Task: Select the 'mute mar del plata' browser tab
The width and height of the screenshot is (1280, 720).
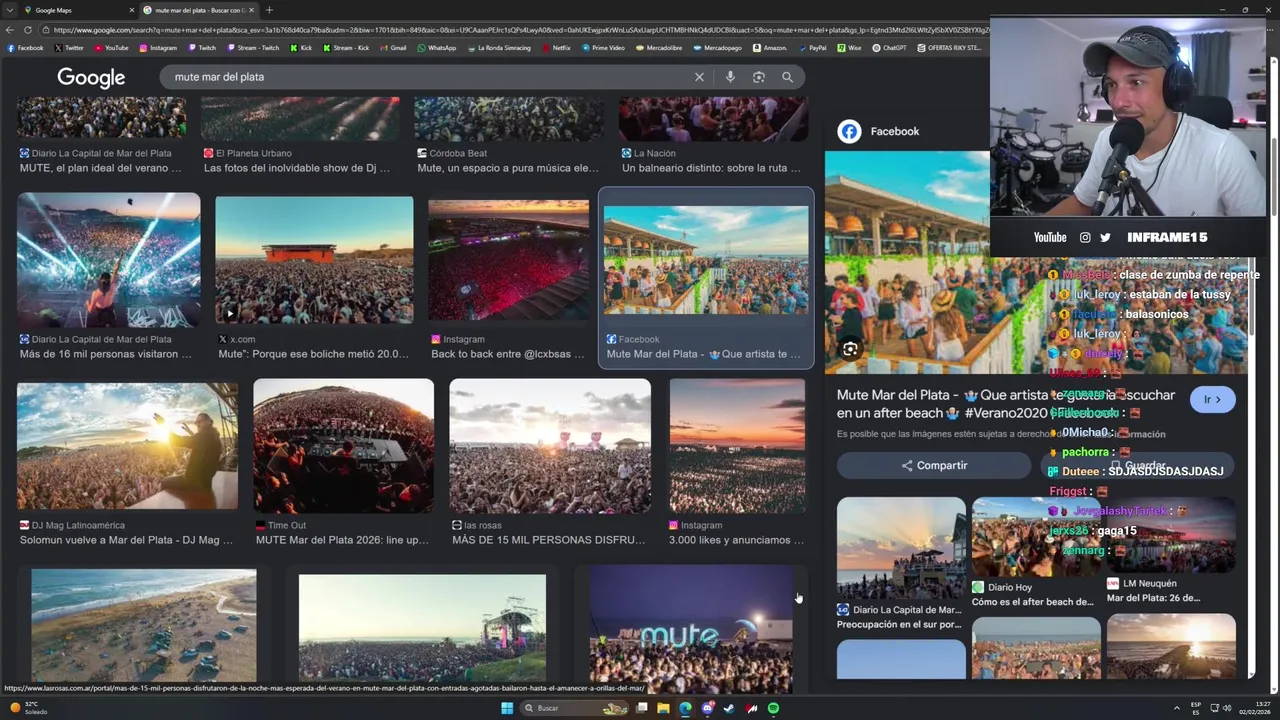Action: point(198,10)
